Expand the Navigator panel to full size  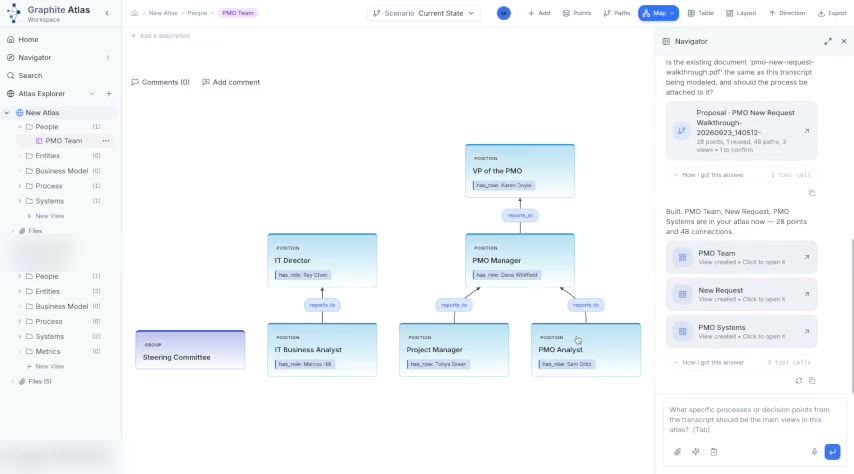[828, 41]
